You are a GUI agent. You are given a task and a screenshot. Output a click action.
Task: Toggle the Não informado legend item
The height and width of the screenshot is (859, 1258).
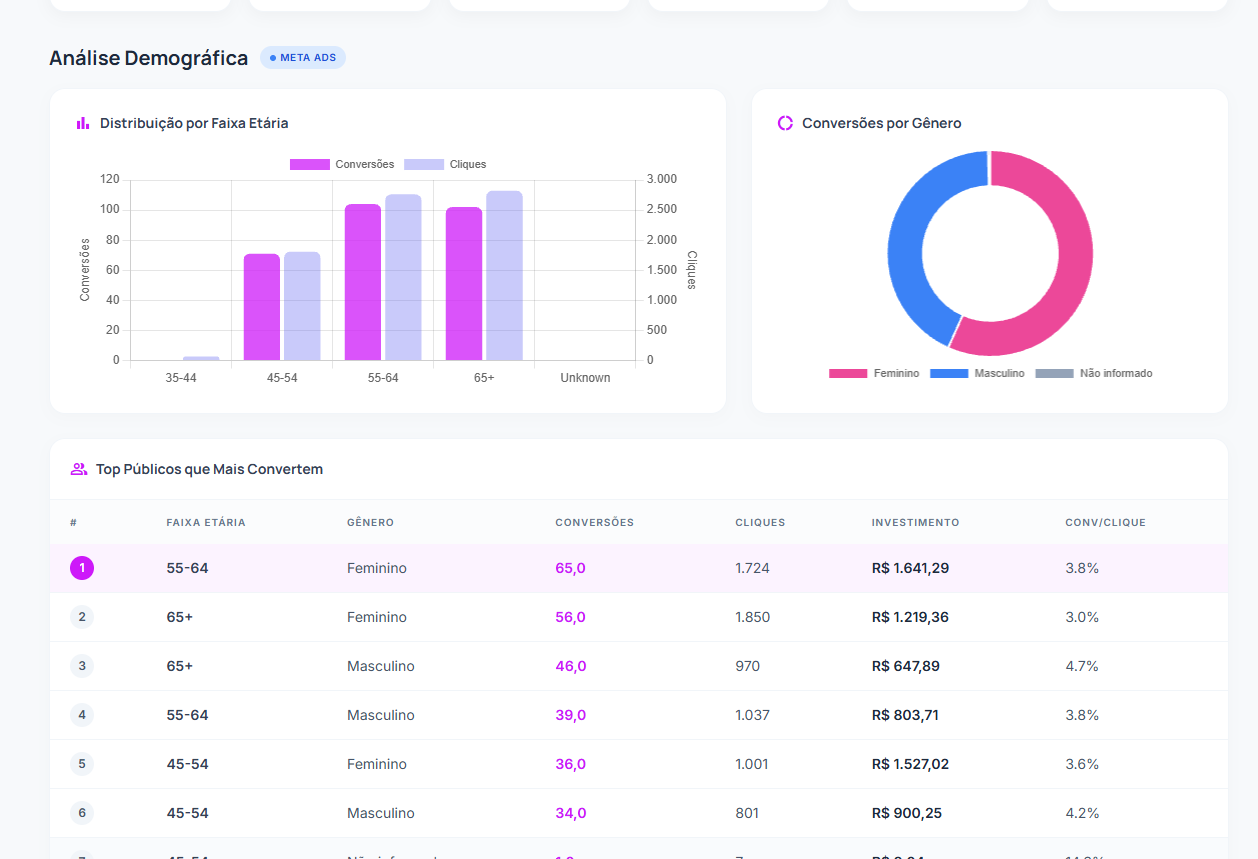(x=1094, y=373)
